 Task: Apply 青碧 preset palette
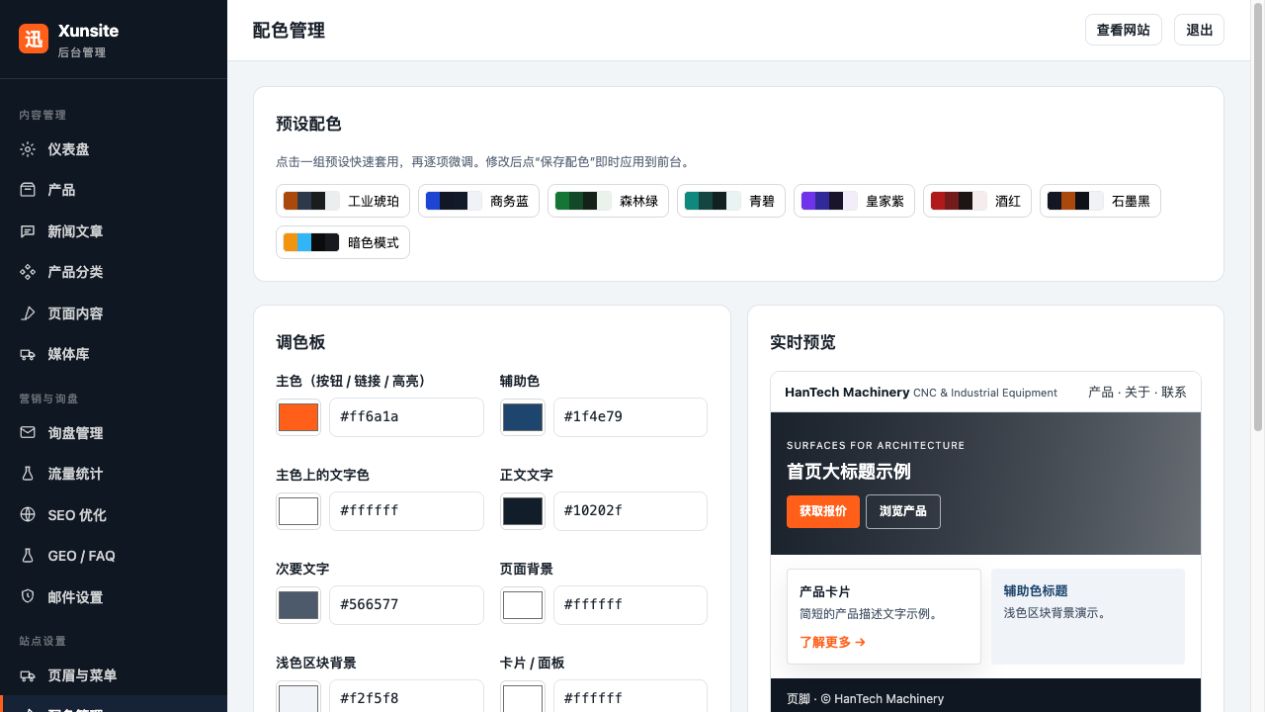tap(731, 201)
